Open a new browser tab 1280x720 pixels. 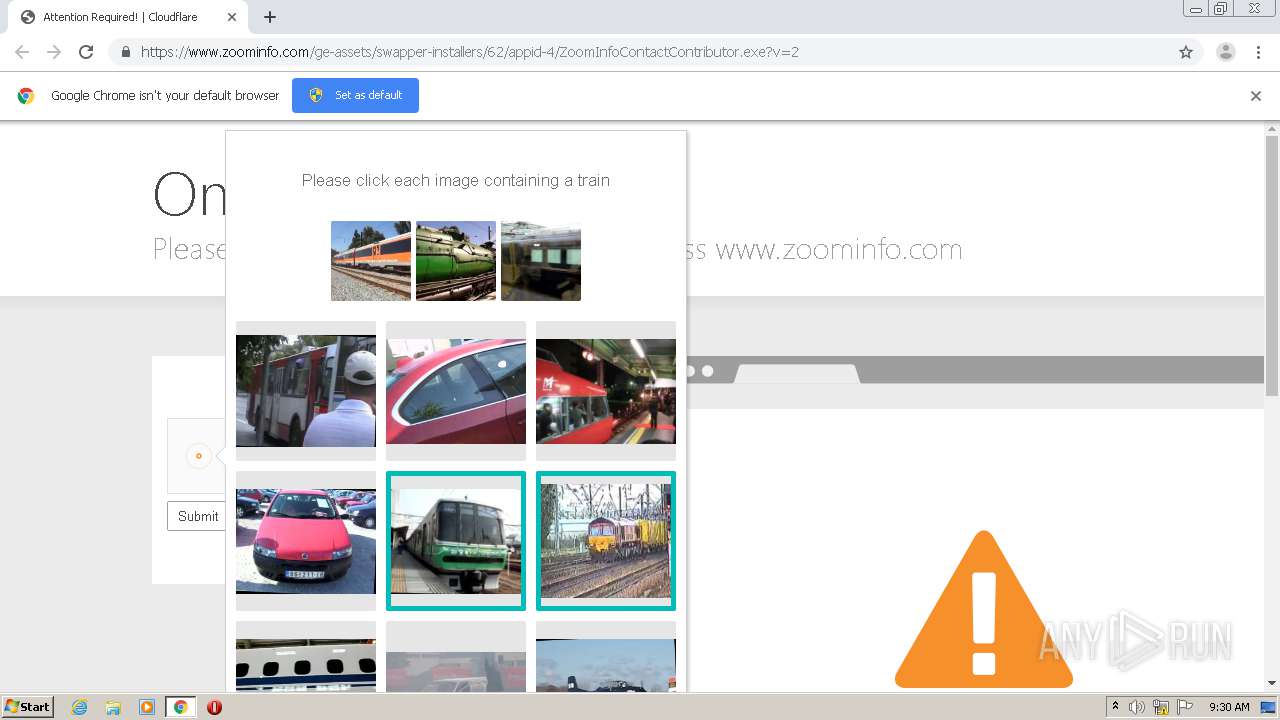(x=270, y=17)
